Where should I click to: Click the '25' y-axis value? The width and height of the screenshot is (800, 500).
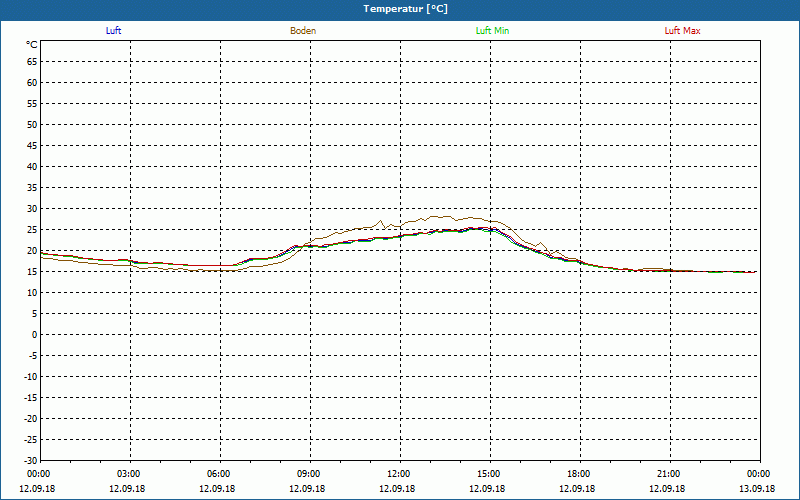point(32,230)
